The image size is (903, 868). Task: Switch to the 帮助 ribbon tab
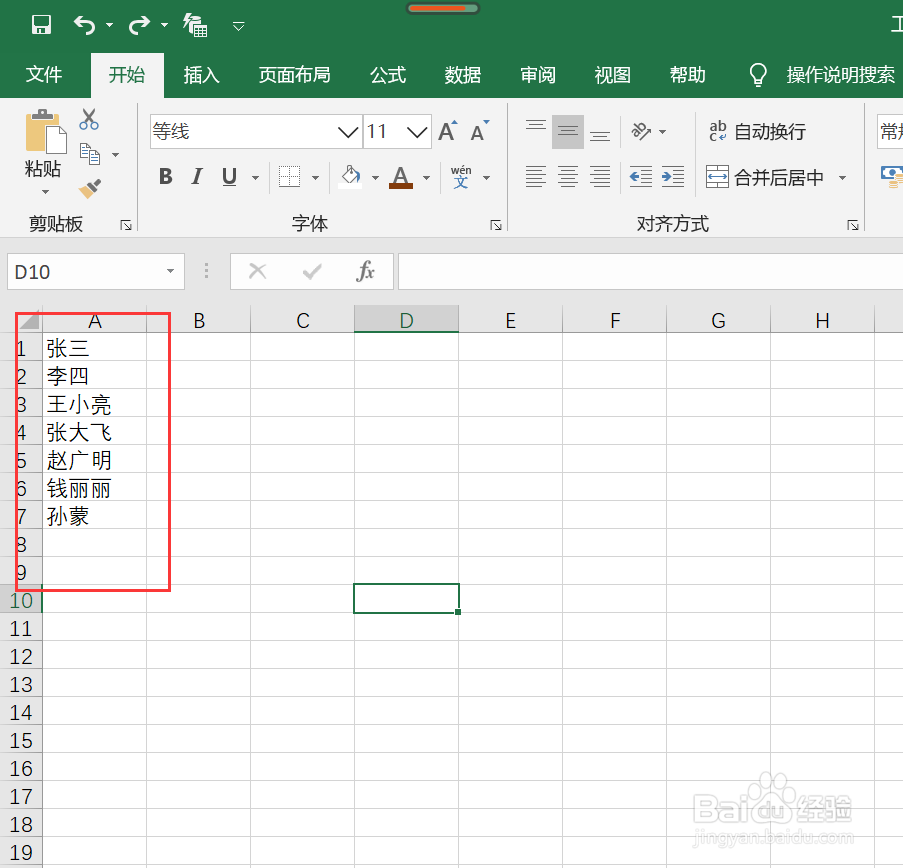(x=687, y=75)
